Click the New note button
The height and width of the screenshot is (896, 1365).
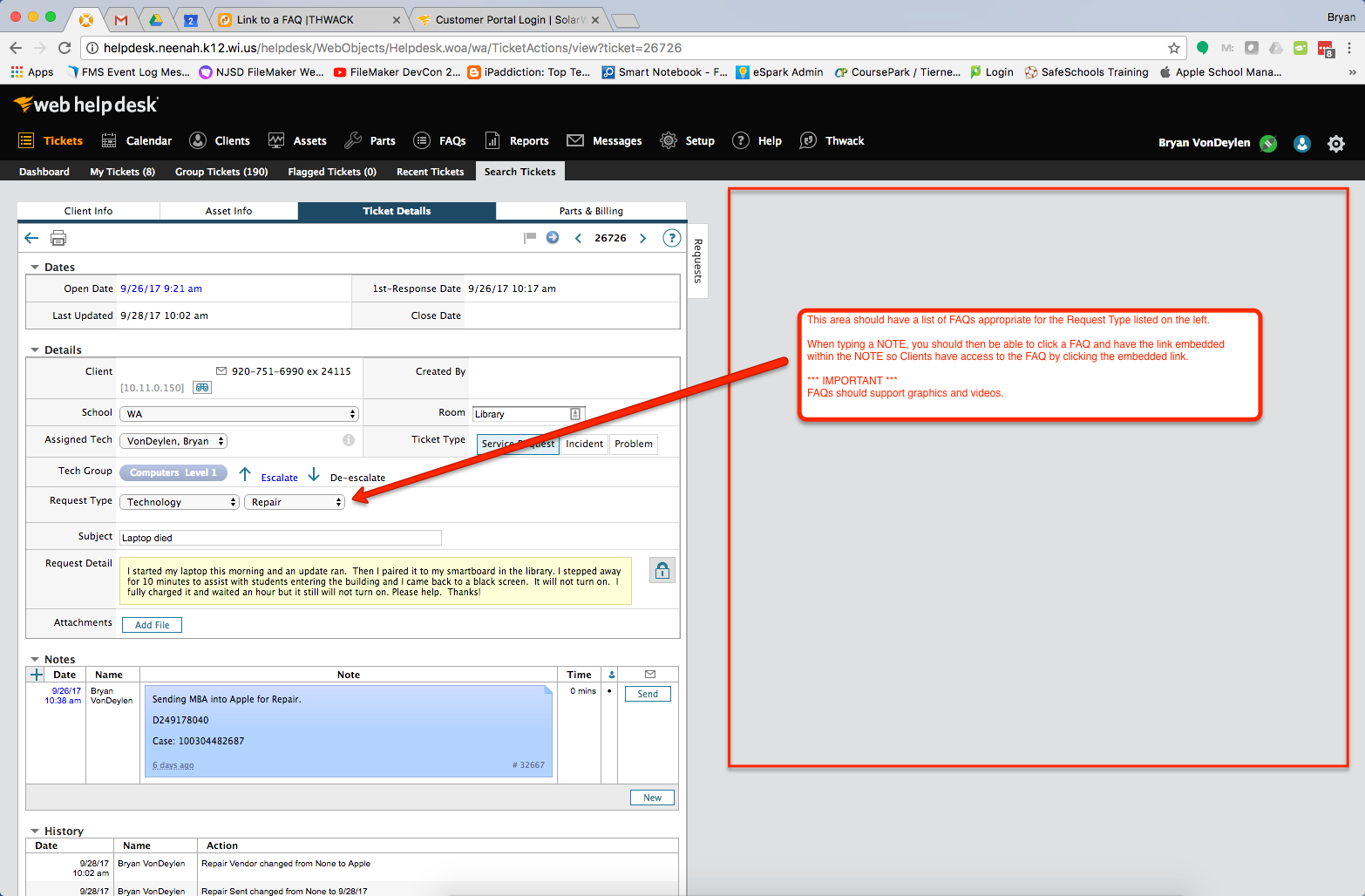coord(652,798)
